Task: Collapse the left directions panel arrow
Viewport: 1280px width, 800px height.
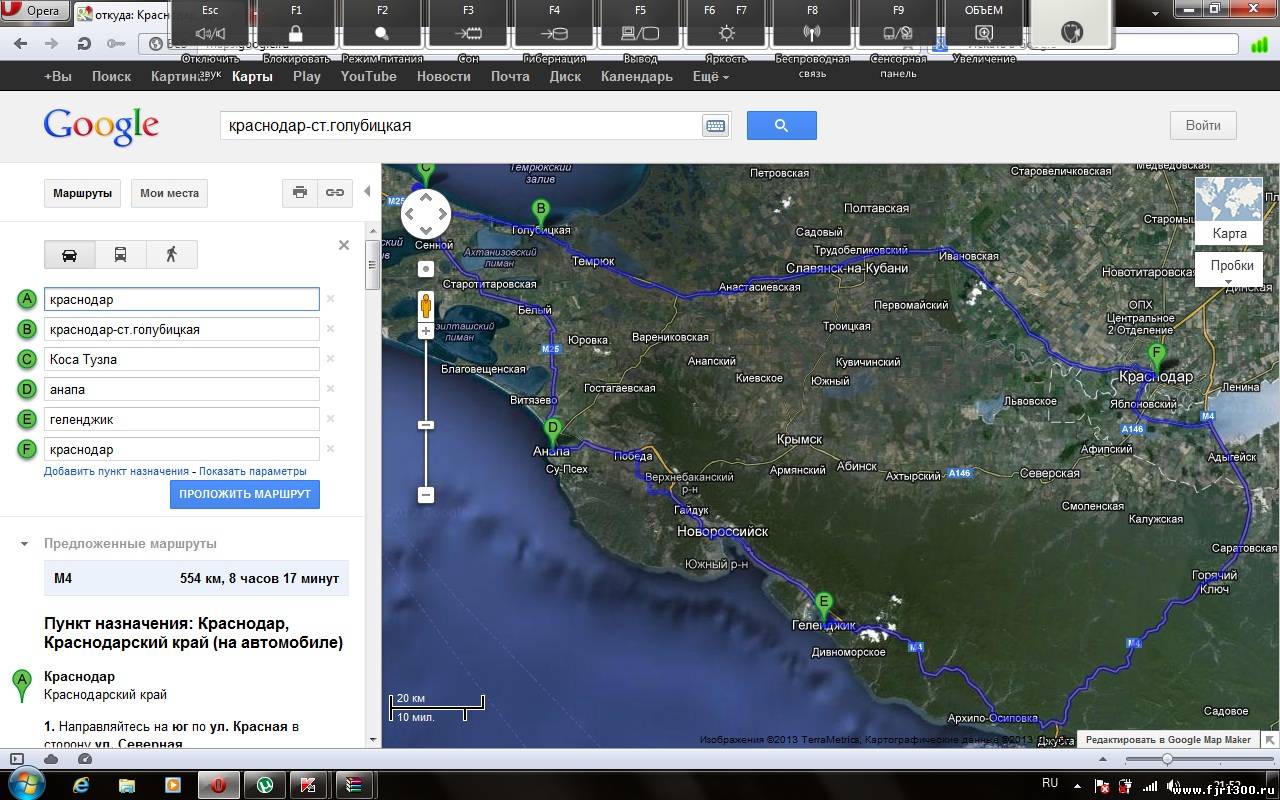Action: tap(367, 191)
